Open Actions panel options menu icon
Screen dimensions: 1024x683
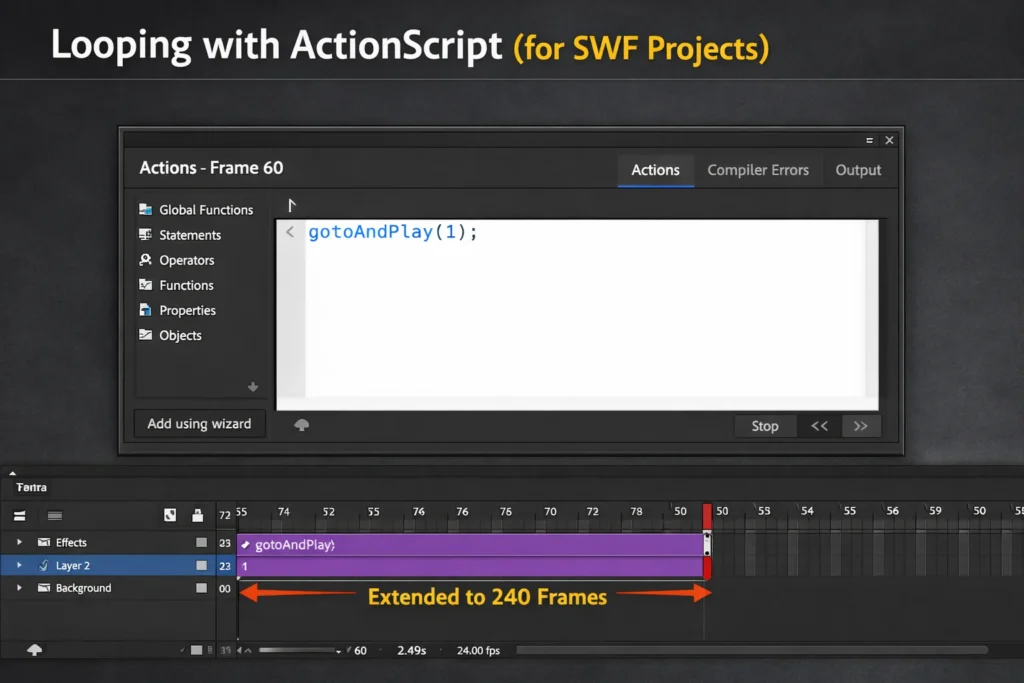869,140
